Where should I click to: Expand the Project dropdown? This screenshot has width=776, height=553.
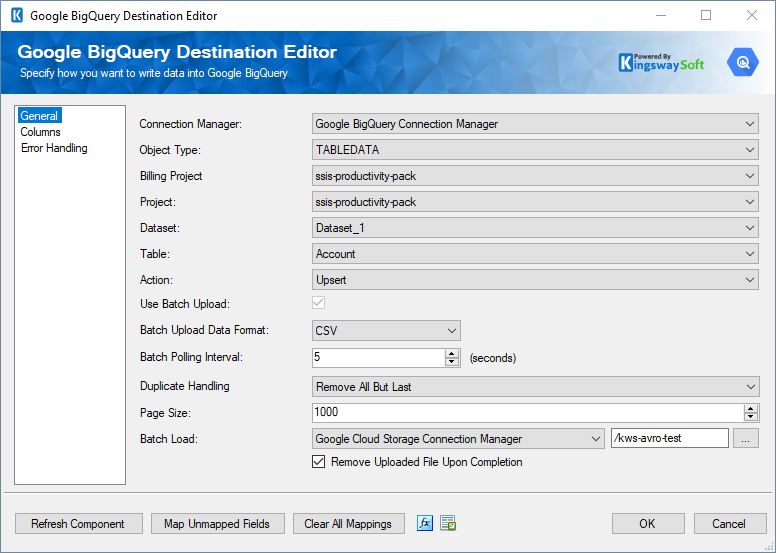pyautogui.click(x=535, y=202)
